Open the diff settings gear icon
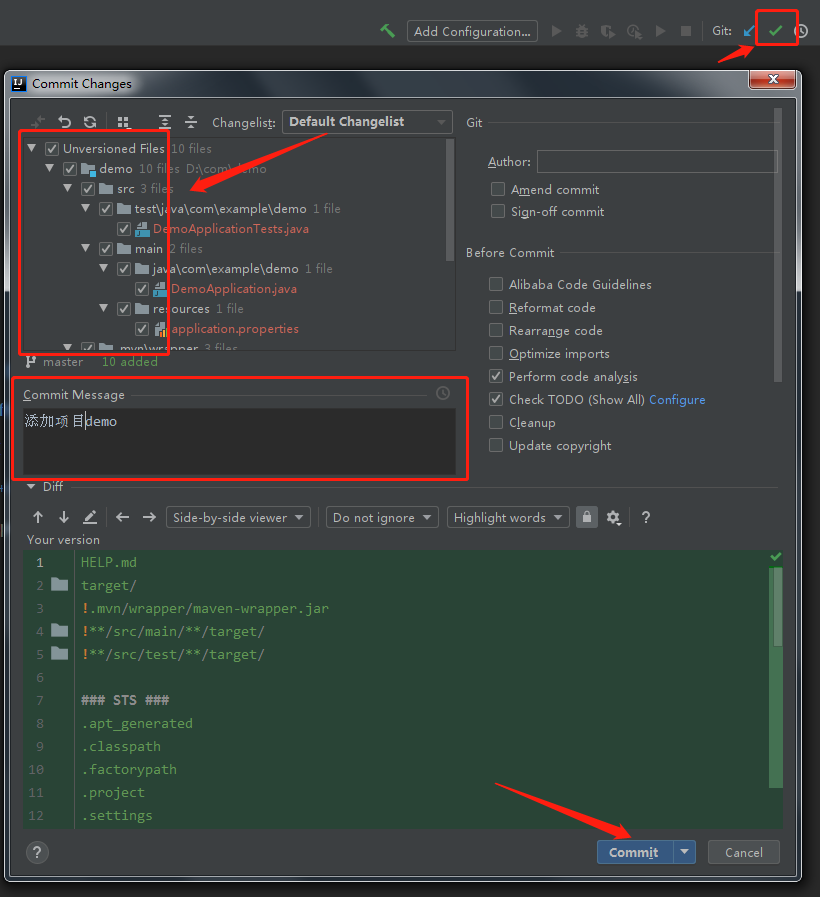This screenshot has height=897, width=820. pyautogui.click(x=613, y=518)
